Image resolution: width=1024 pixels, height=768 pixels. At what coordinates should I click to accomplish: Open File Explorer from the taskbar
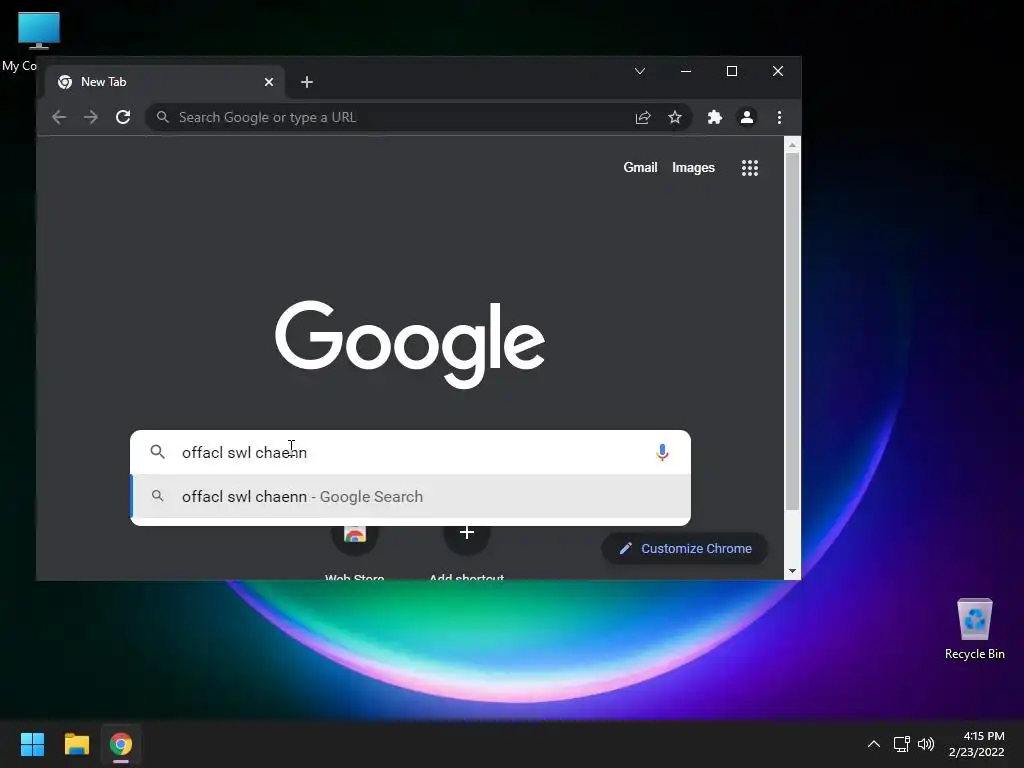[76, 744]
